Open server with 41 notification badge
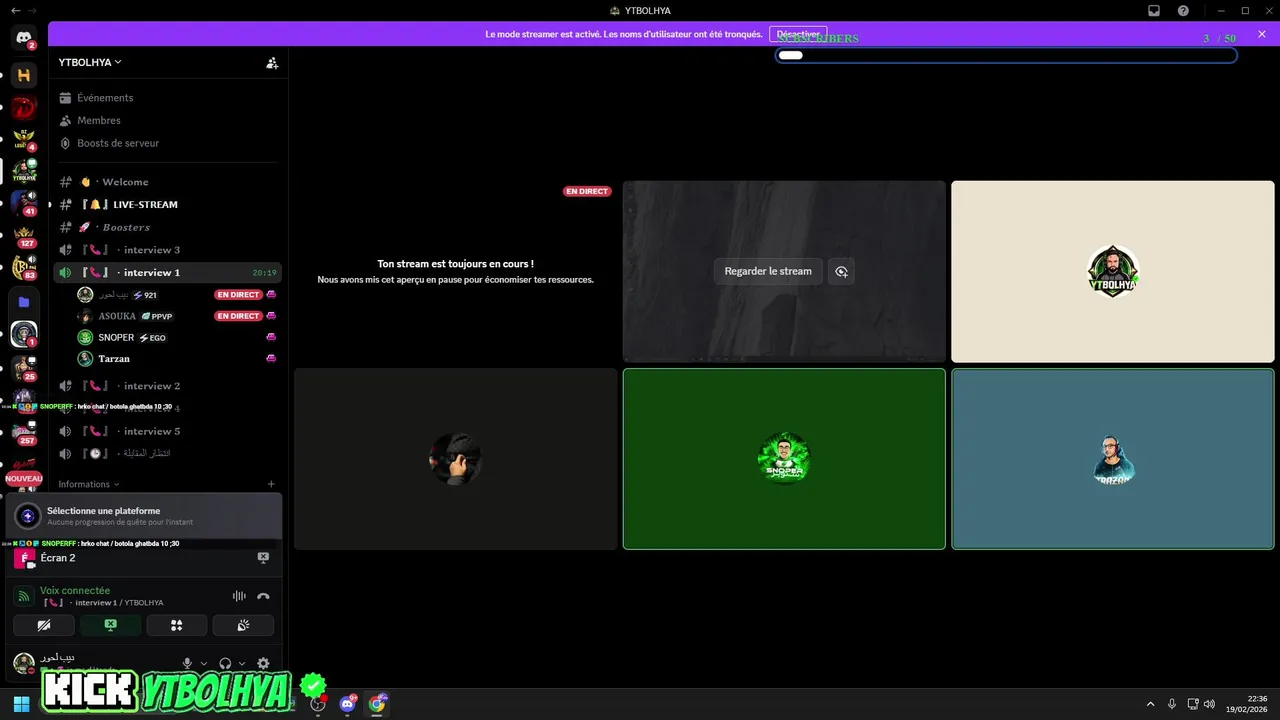The image size is (1280, 720). tap(24, 203)
